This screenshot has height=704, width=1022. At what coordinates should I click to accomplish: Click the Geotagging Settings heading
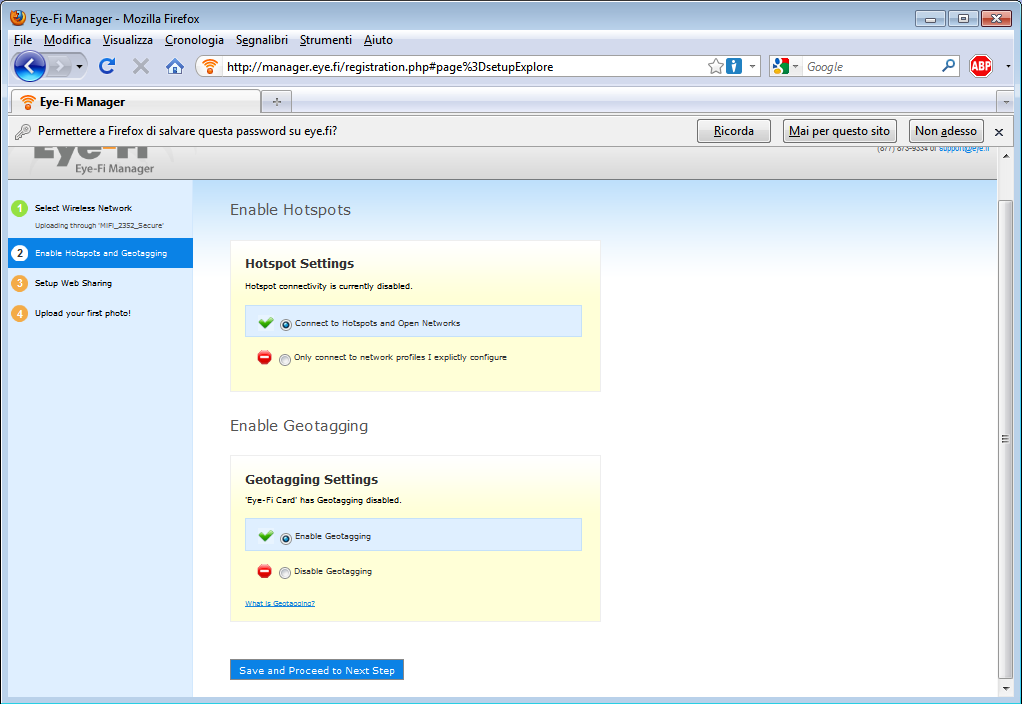(312, 479)
